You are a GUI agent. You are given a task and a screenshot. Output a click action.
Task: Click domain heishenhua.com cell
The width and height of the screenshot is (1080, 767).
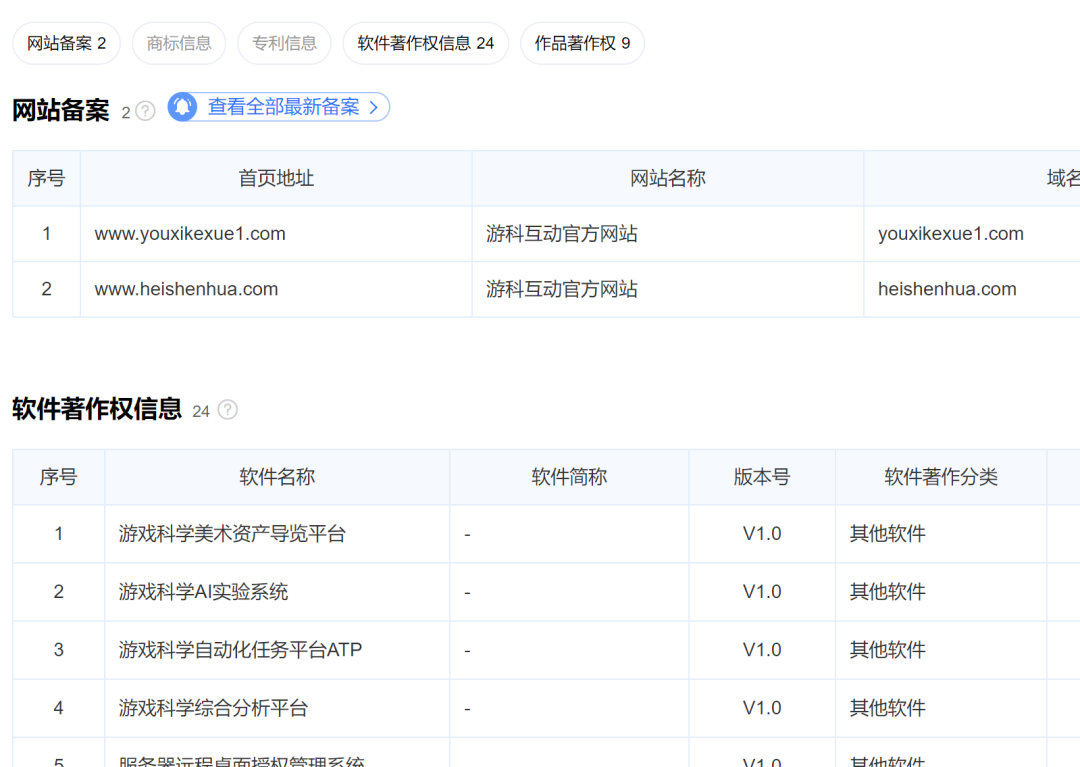pyautogui.click(x=947, y=289)
